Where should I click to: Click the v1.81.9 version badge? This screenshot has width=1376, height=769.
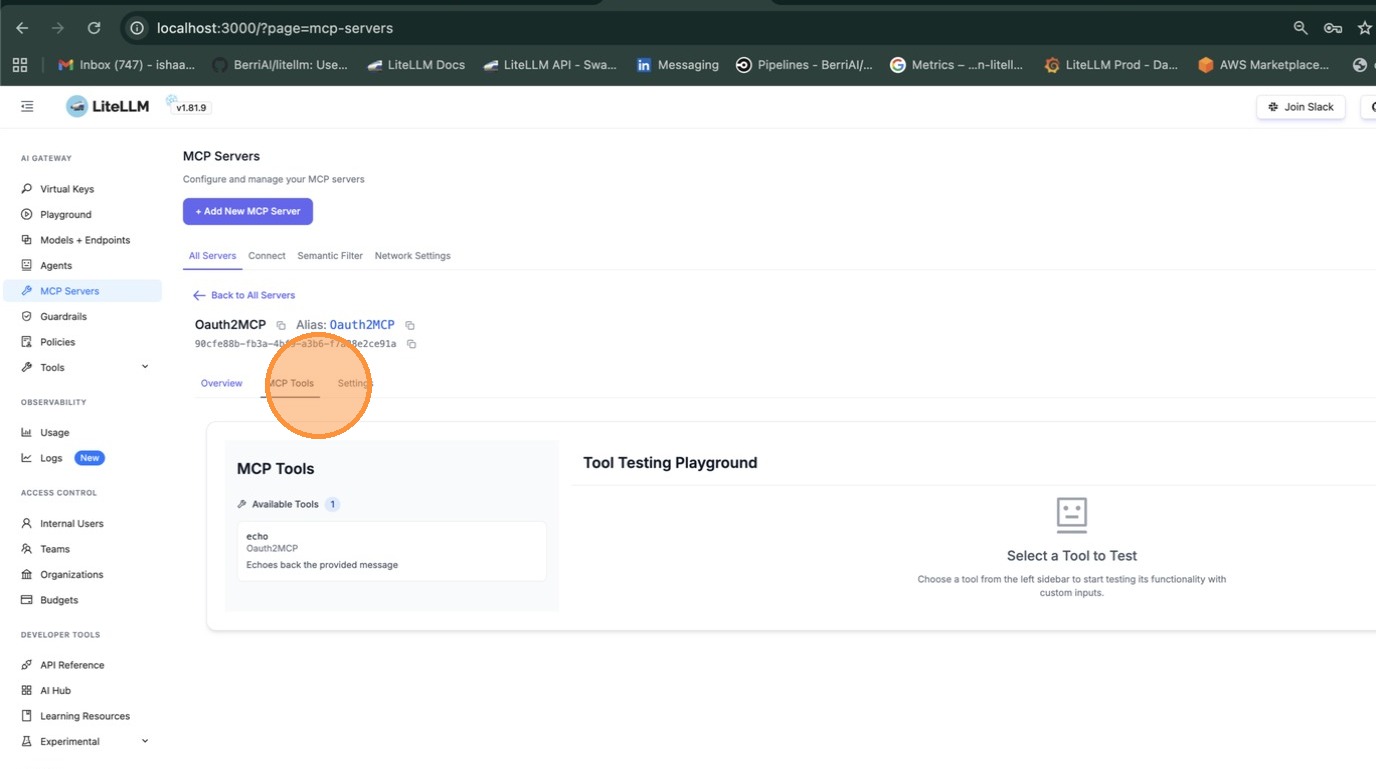coord(191,108)
